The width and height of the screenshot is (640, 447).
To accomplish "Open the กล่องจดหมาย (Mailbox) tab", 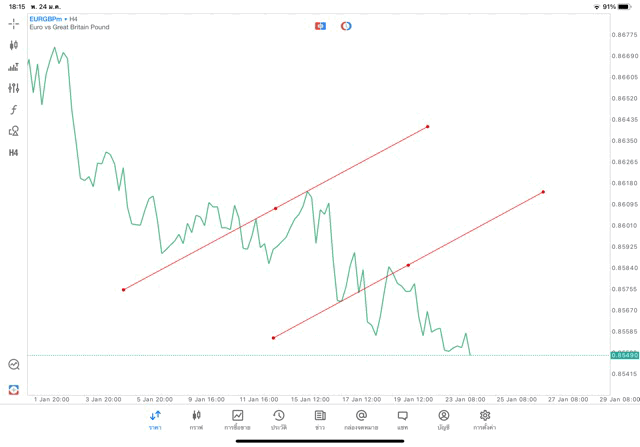I will 361,419.
